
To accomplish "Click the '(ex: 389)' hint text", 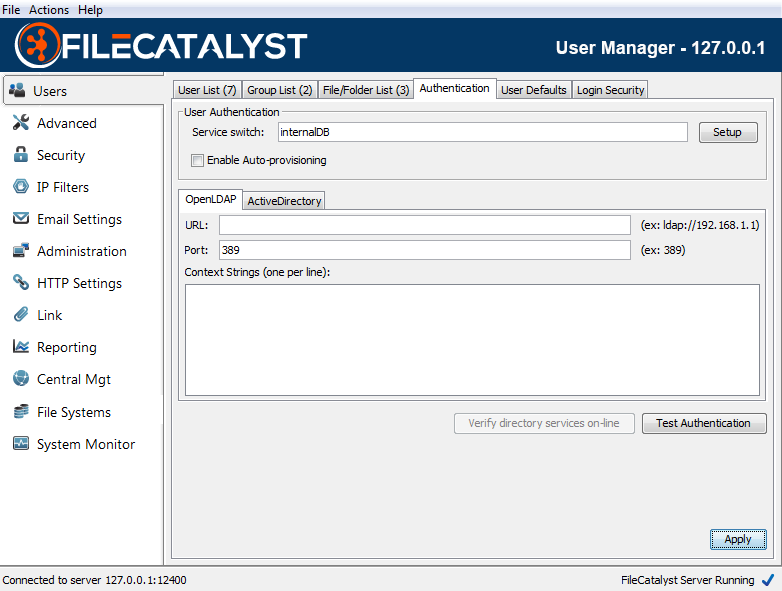I will click(663, 250).
